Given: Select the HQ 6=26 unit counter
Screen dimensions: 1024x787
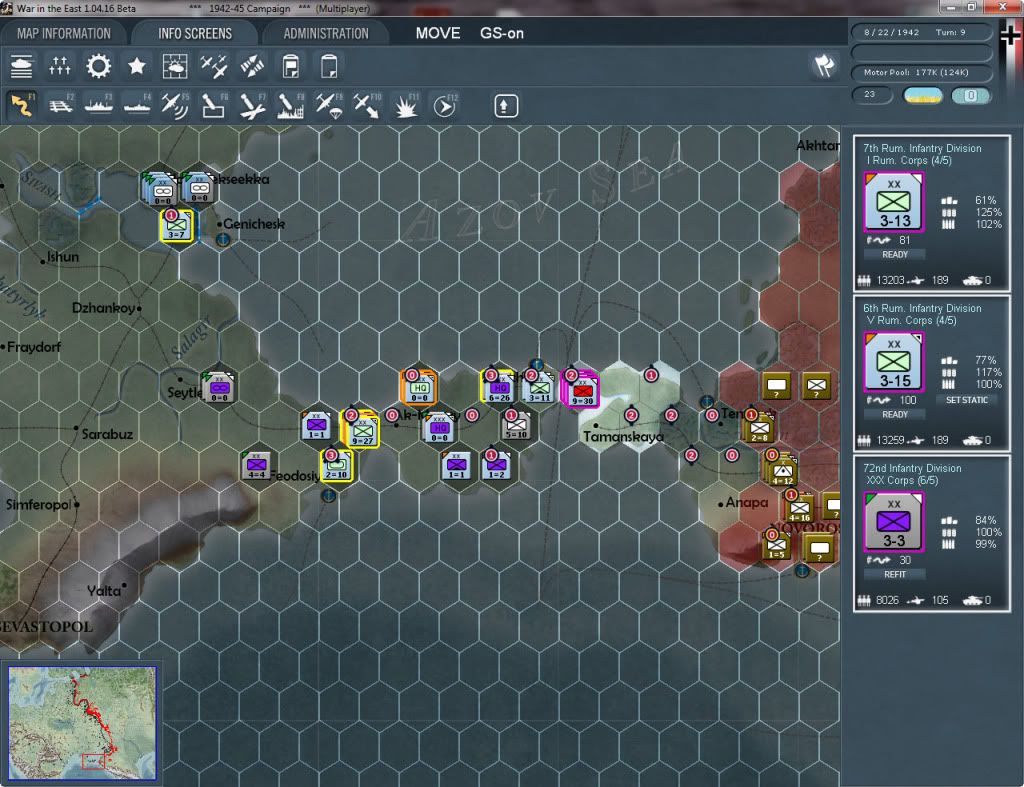Looking at the screenshot, I should point(498,388).
